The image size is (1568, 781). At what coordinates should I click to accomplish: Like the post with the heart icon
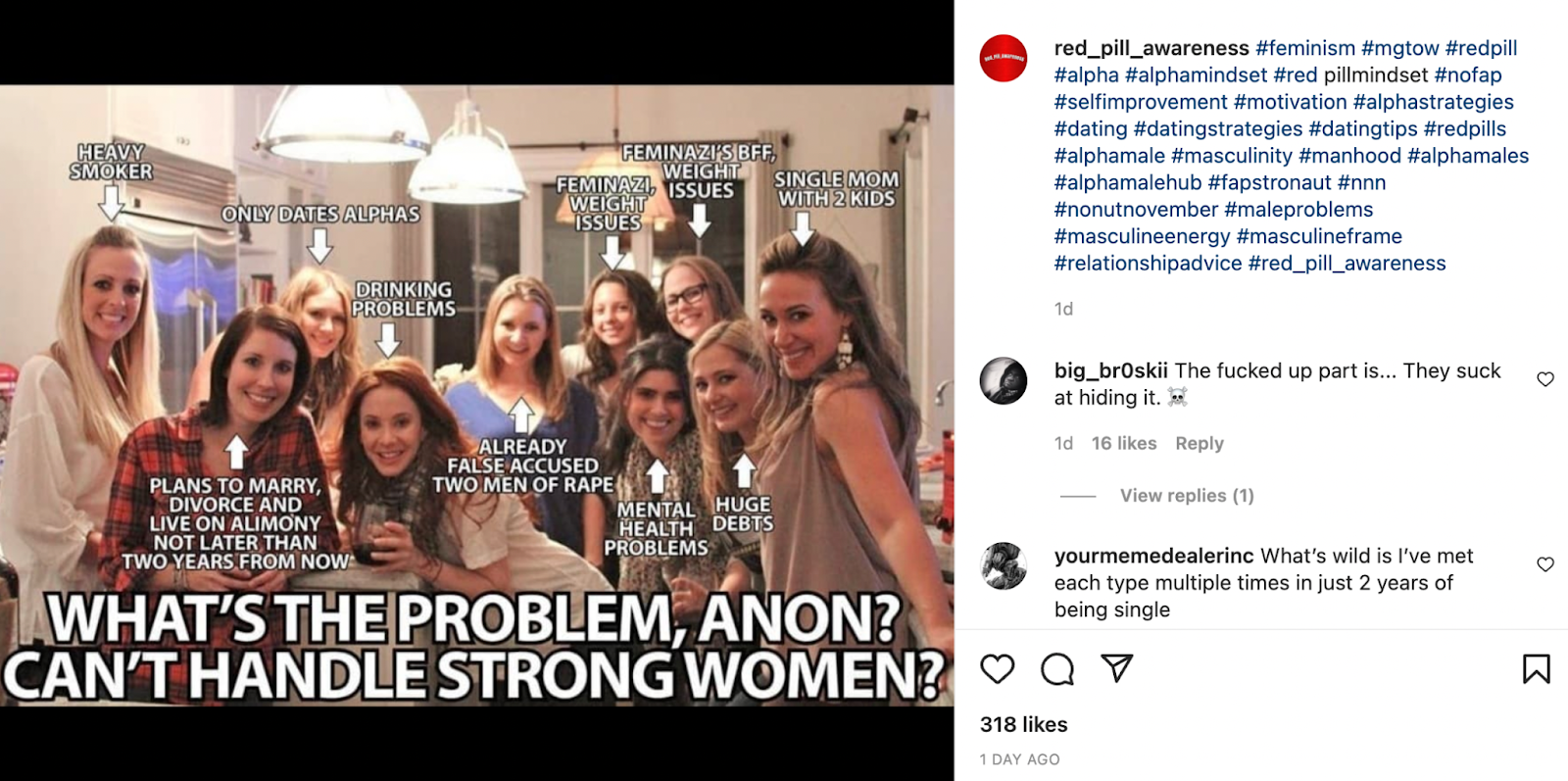point(998,669)
